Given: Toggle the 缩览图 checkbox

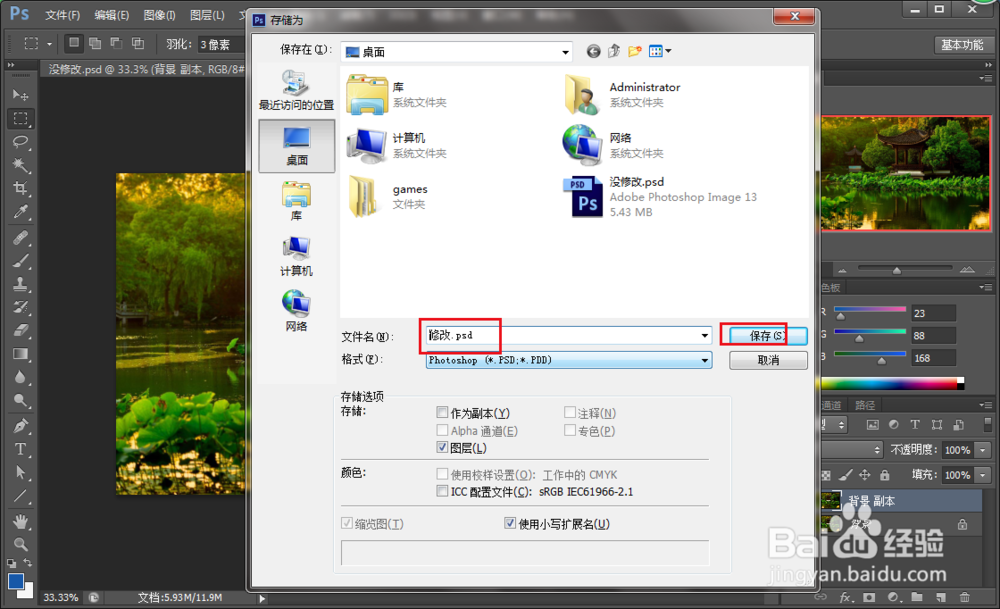Looking at the screenshot, I should (x=347, y=523).
